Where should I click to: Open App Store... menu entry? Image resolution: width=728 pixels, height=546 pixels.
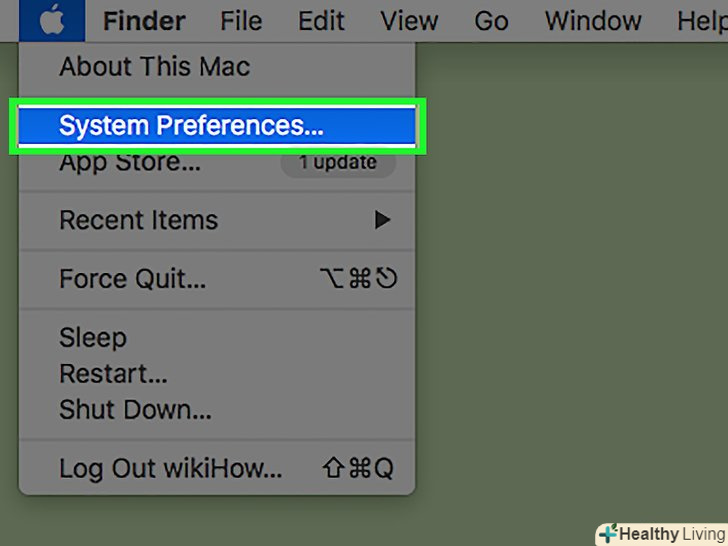[130, 162]
